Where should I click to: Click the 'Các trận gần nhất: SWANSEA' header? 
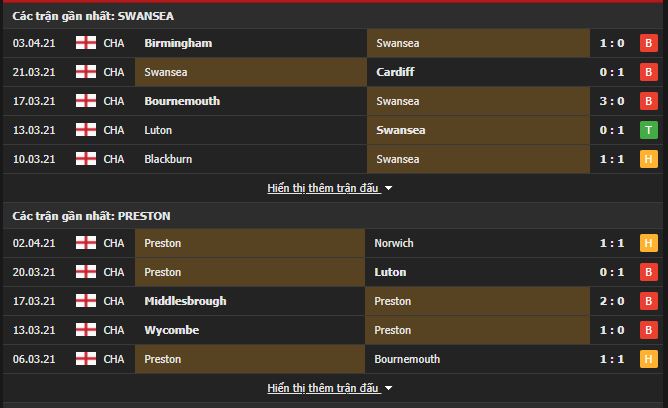tap(93, 16)
